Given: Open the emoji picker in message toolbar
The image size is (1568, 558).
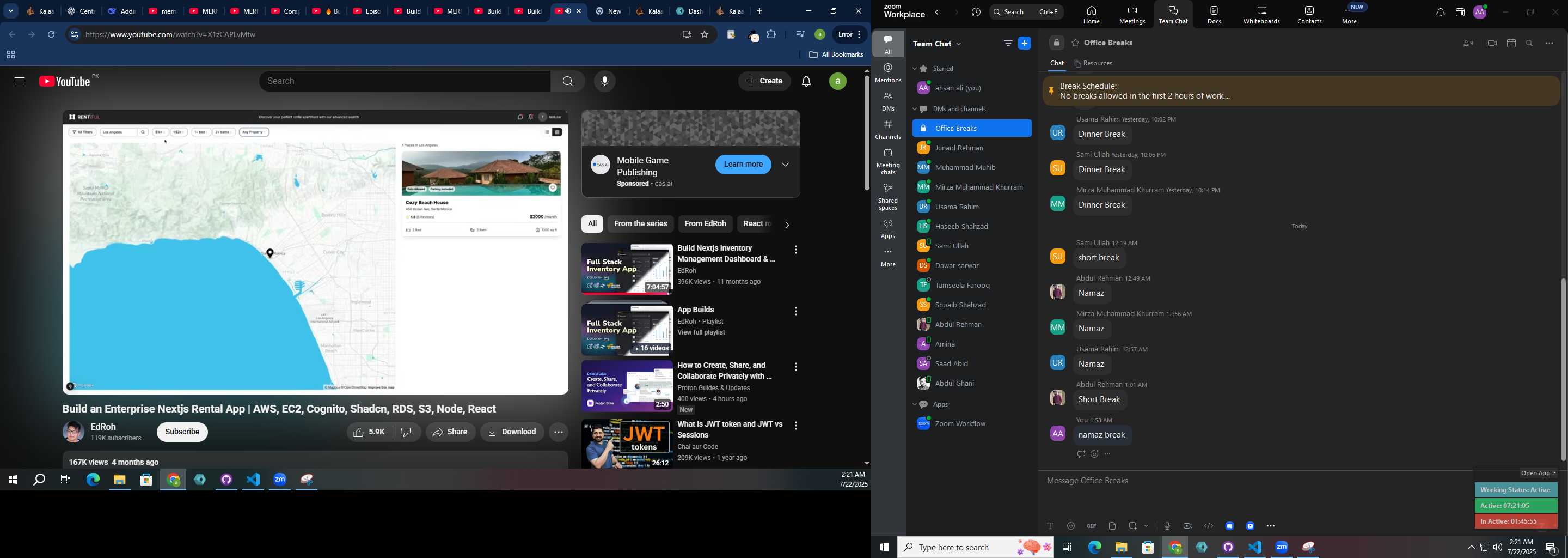Looking at the screenshot, I should [x=1071, y=526].
